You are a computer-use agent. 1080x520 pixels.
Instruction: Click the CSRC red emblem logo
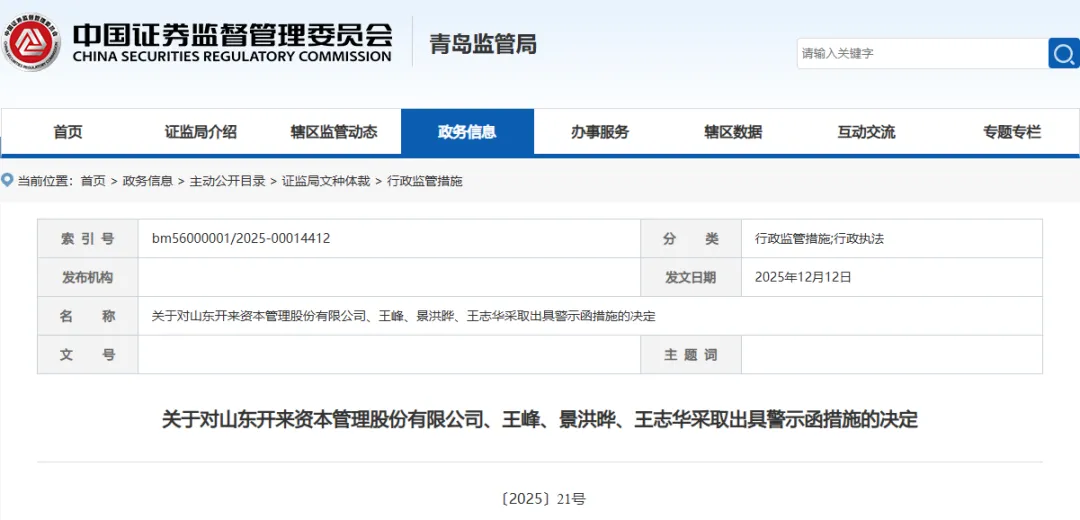32,42
